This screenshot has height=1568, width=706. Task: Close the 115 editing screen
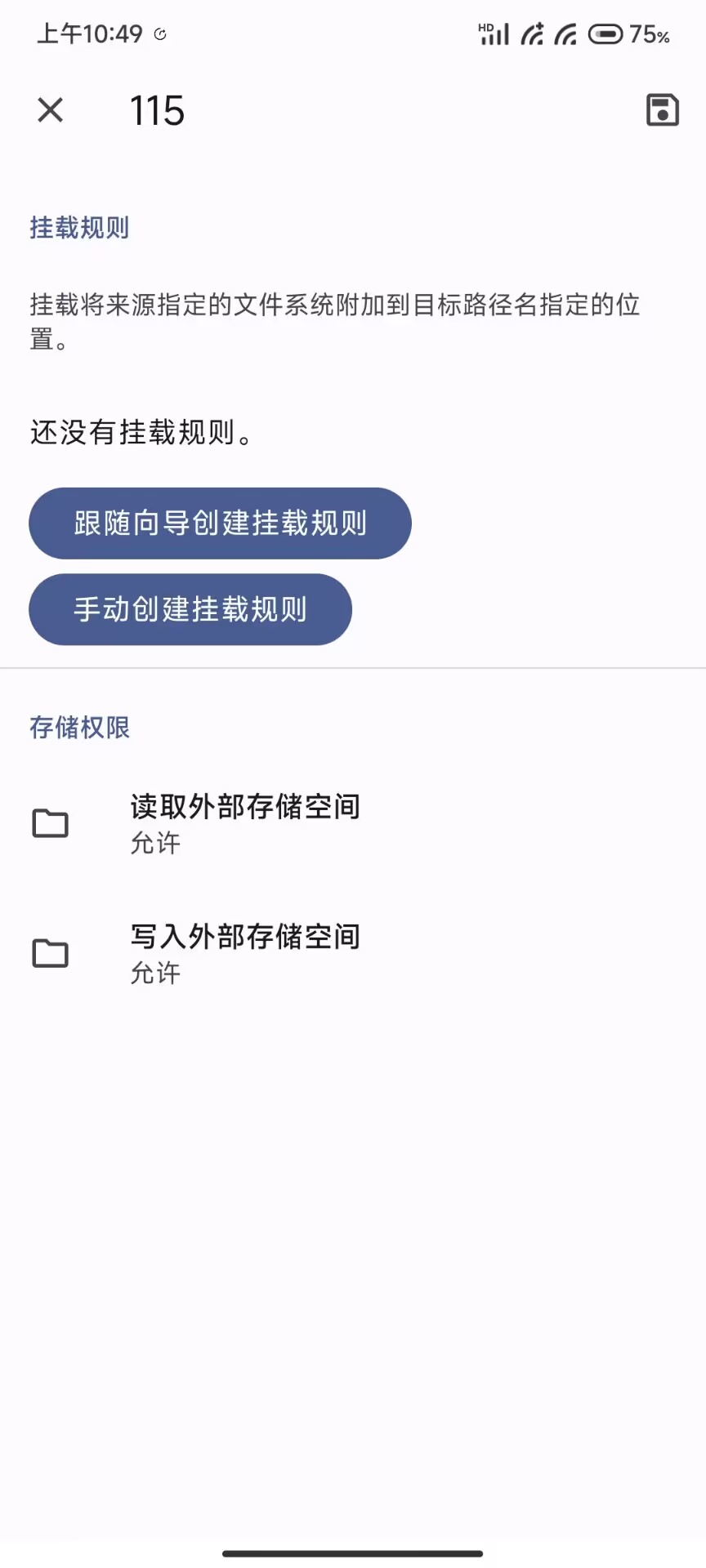50,109
